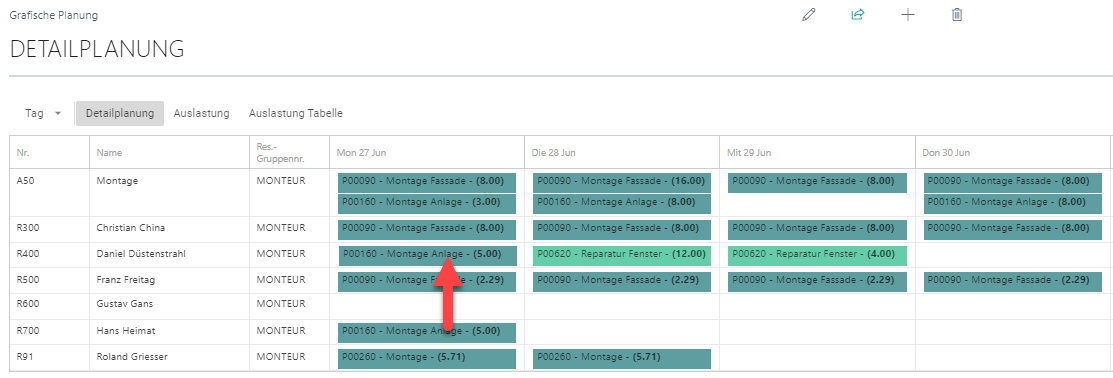The image size is (1113, 378).
Task: Select resource number R600
Action: coord(28,304)
